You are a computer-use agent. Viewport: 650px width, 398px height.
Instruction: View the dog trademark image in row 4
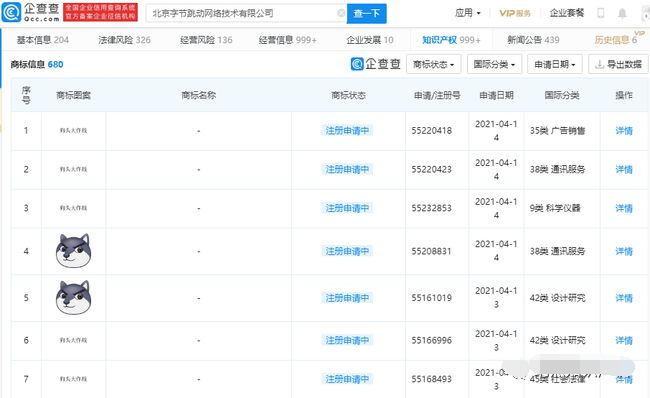[73, 250]
